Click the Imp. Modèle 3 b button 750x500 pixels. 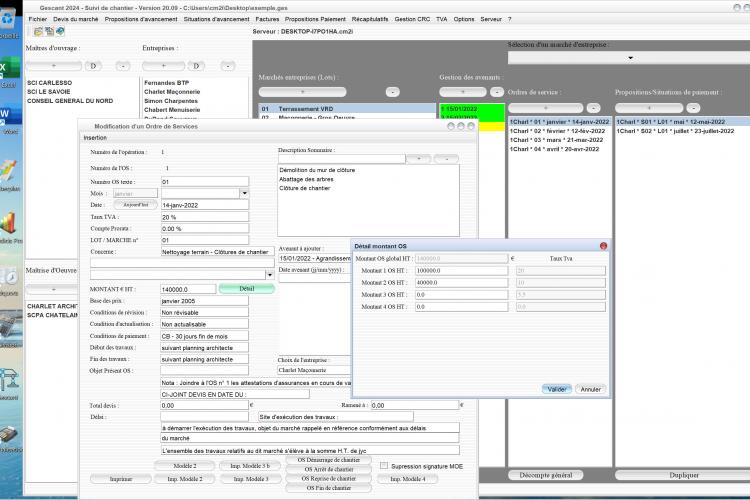[250, 466]
